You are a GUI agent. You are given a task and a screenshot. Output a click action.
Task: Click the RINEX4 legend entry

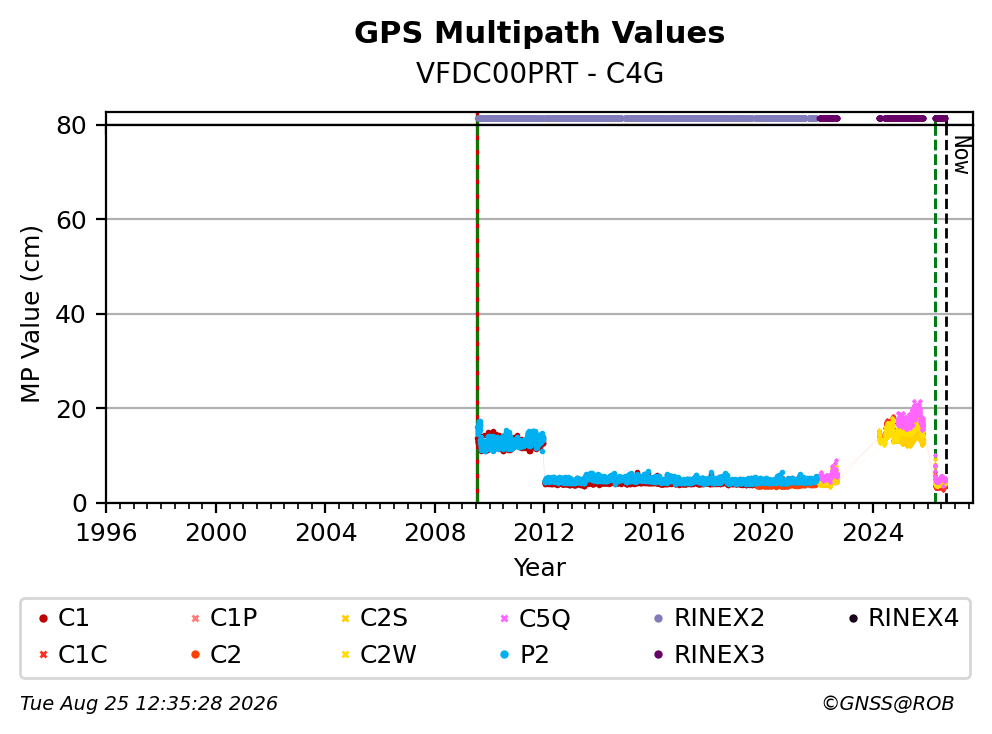(905, 618)
